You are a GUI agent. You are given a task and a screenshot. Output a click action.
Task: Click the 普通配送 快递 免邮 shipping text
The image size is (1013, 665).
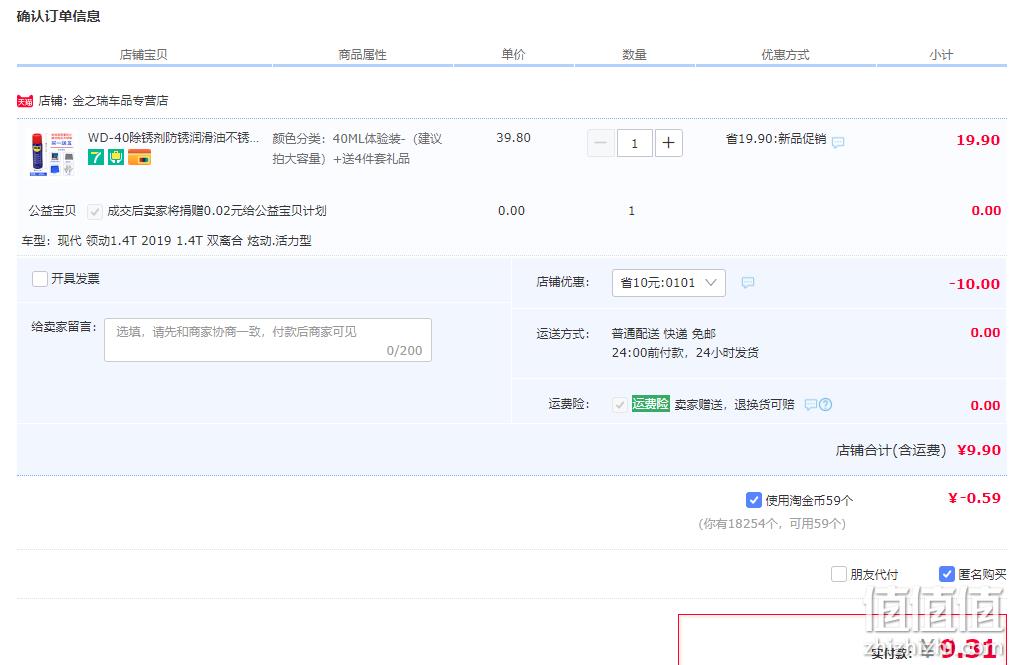[663, 334]
